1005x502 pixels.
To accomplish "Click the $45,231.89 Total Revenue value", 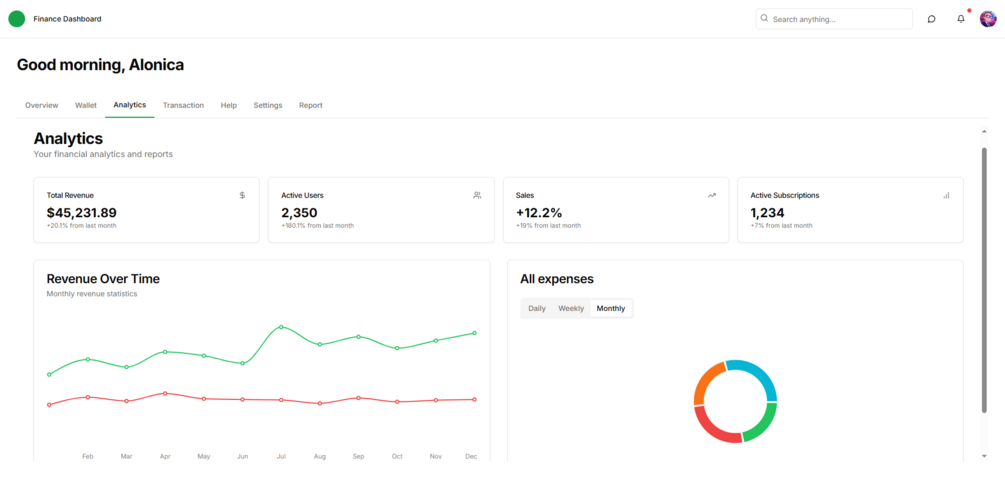I will click(x=81, y=213).
